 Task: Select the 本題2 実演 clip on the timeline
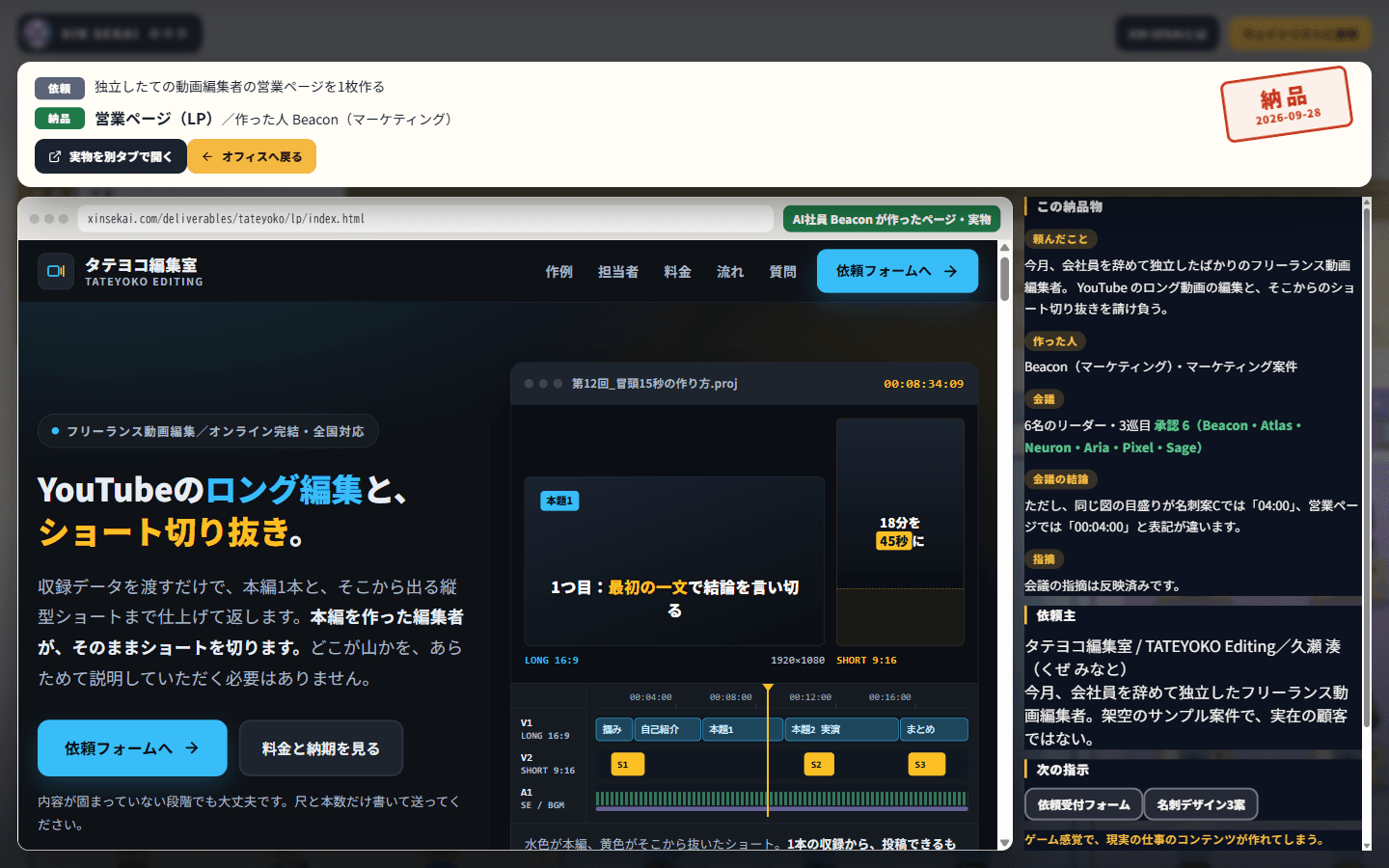pos(841,730)
